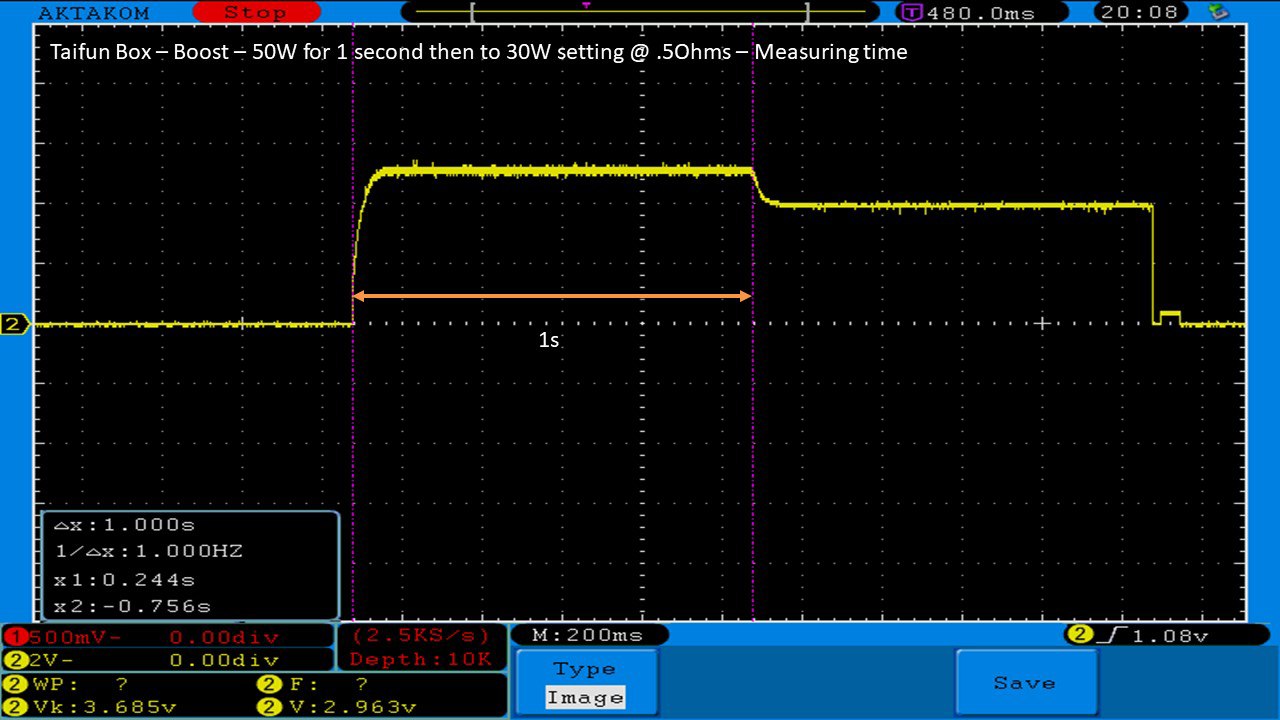The height and width of the screenshot is (720, 1280).
Task: Click the purple T trigger position icon
Action: (x=911, y=13)
